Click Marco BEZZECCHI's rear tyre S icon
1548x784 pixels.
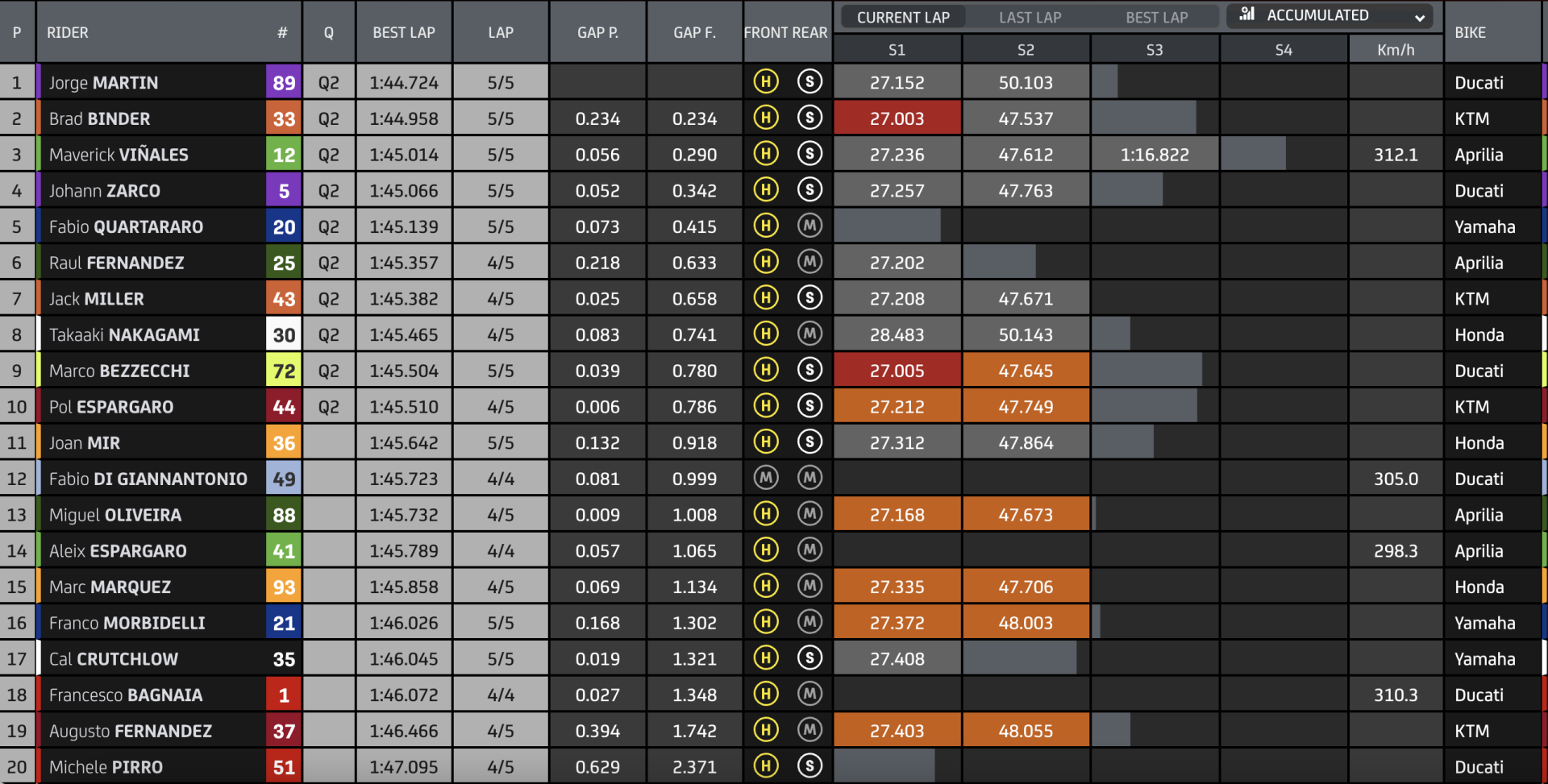tap(809, 369)
